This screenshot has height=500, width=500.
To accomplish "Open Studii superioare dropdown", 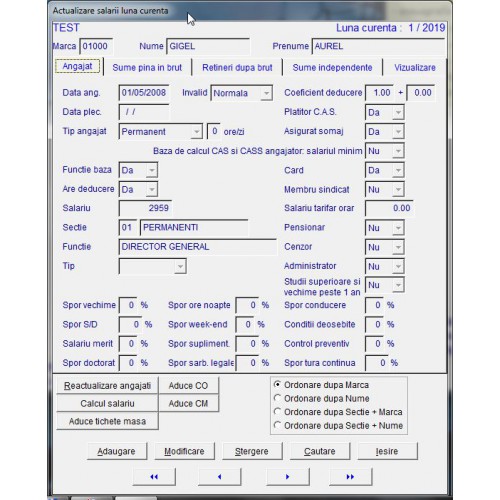I will pos(398,285).
